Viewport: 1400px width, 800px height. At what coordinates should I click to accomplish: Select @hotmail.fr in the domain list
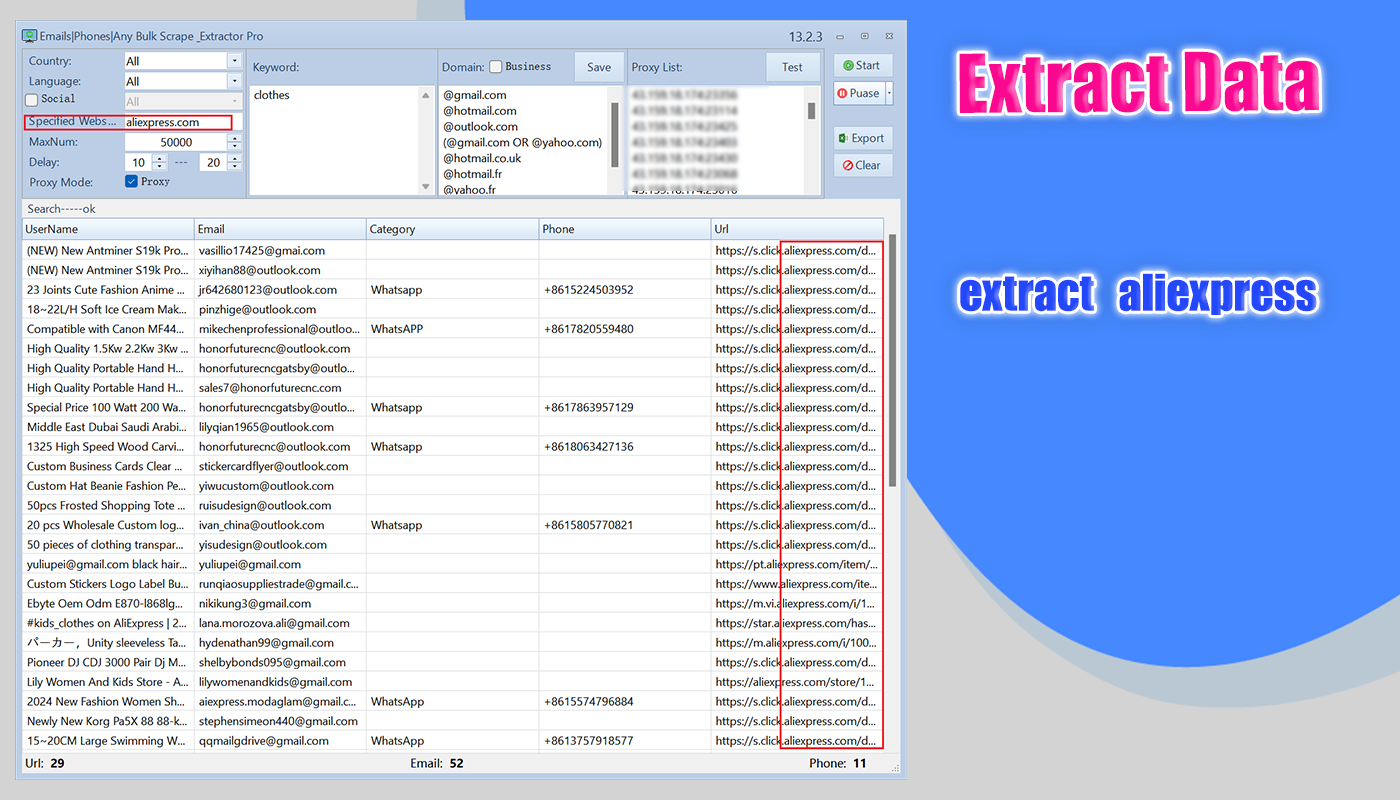tap(473, 174)
